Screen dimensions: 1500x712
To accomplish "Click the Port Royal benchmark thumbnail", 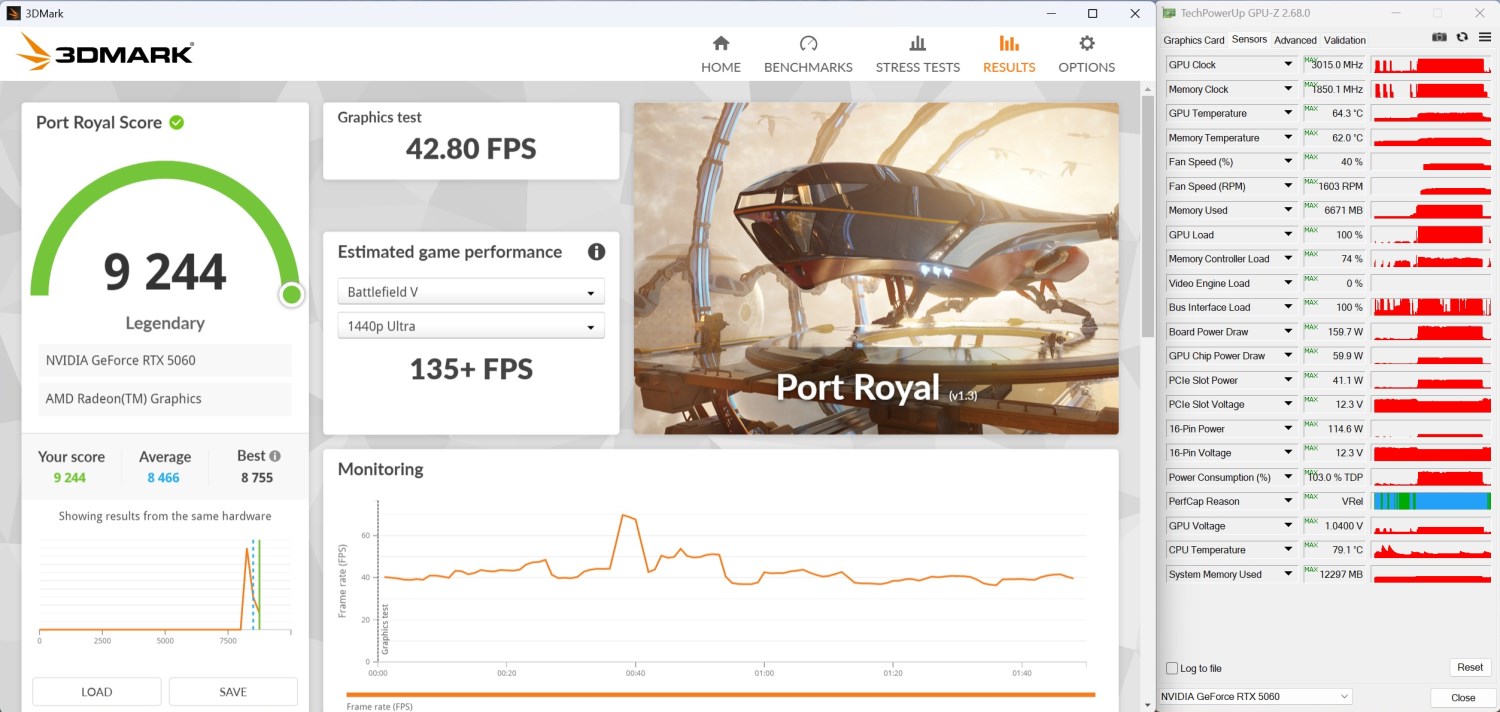I will [876, 268].
